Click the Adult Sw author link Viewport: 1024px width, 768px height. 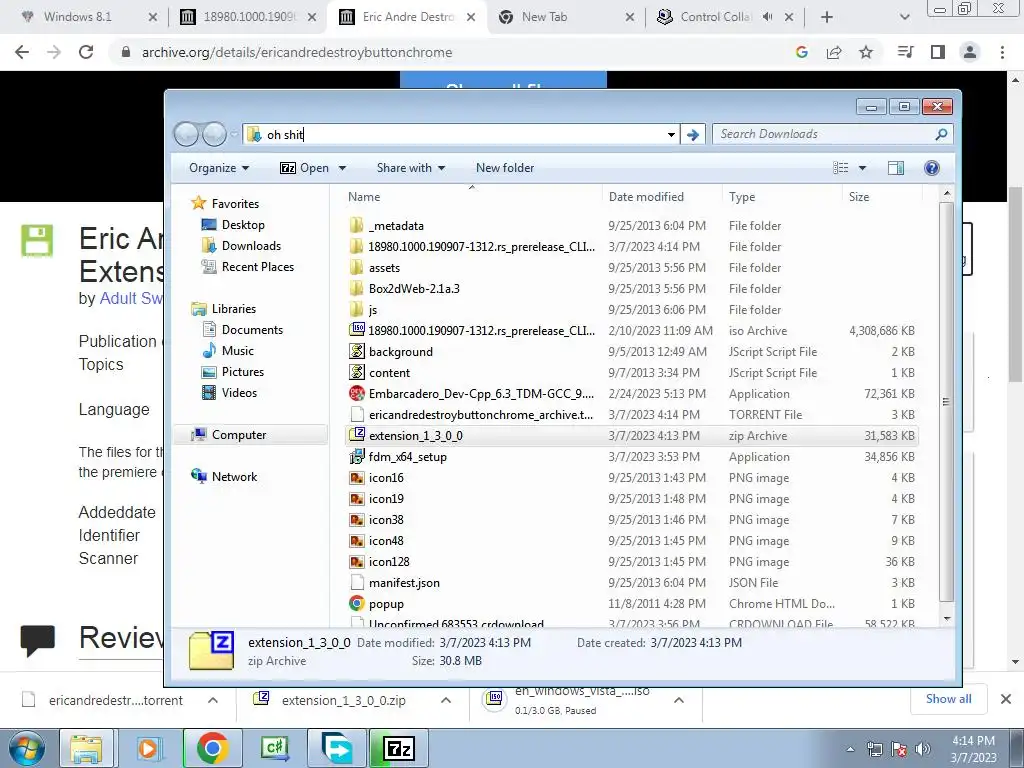pos(131,298)
